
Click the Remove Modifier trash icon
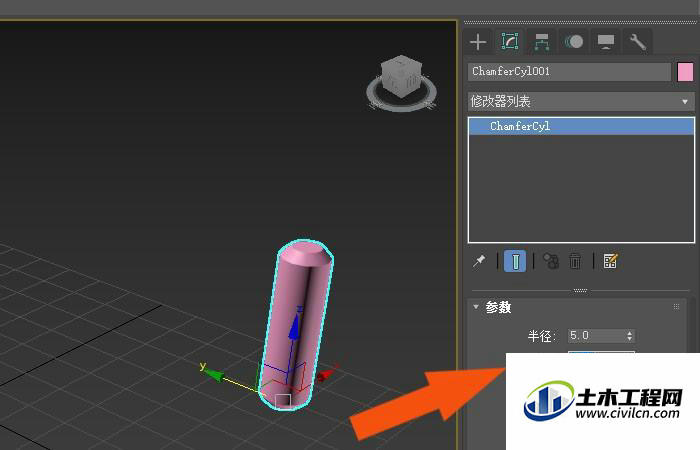pos(575,261)
